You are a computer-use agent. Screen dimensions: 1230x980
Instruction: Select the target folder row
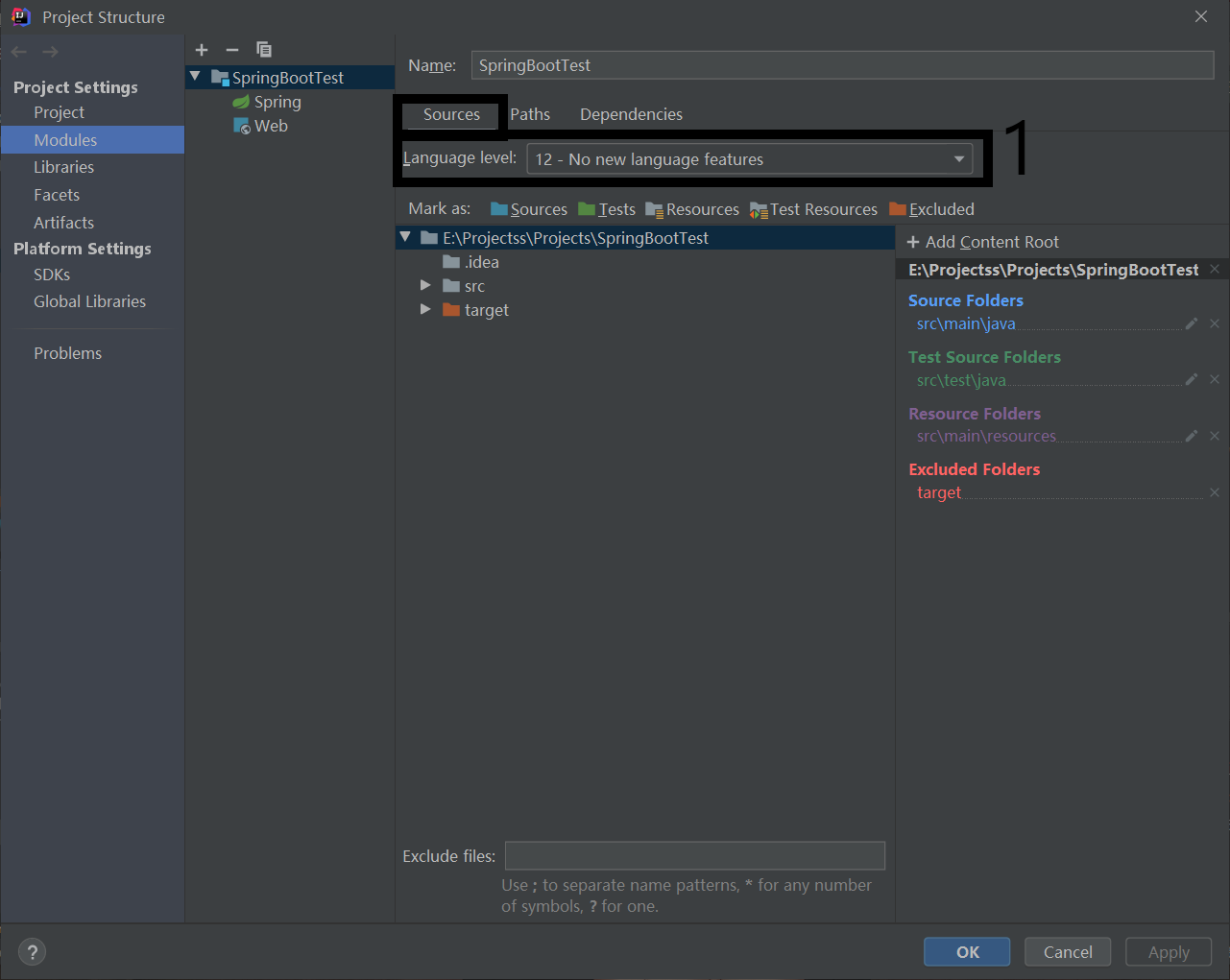coord(644,310)
